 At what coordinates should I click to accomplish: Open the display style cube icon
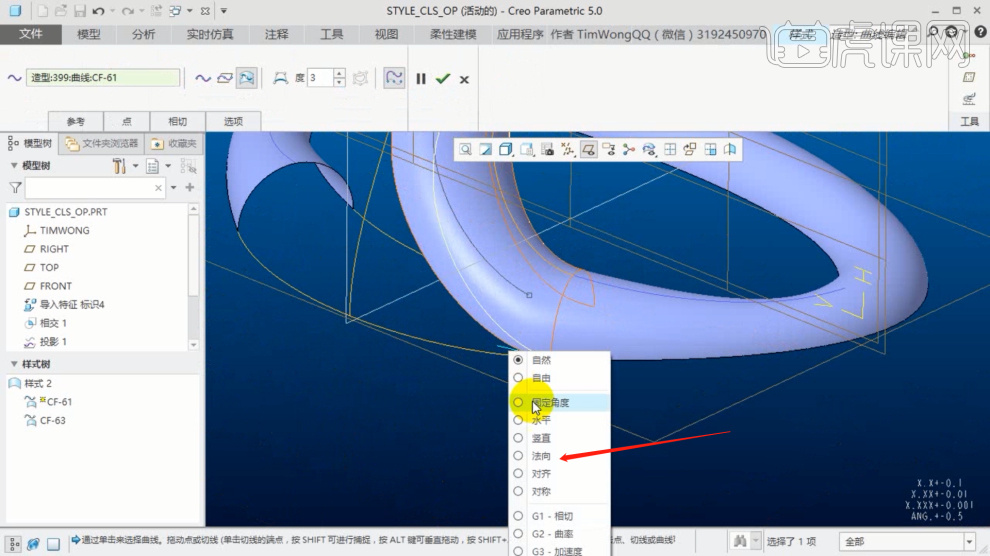(x=506, y=150)
